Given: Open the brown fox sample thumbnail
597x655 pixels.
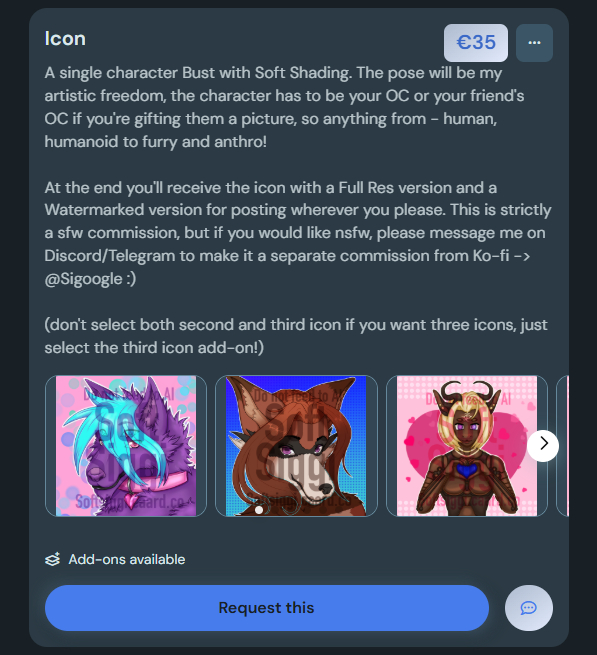Looking at the screenshot, I should [x=296, y=446].
